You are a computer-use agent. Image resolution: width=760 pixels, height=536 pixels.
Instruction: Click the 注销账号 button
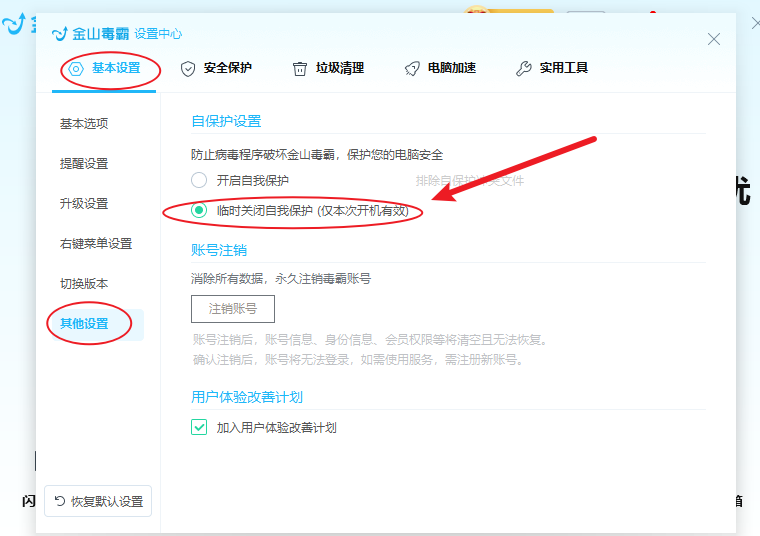(x=233, y=309)
